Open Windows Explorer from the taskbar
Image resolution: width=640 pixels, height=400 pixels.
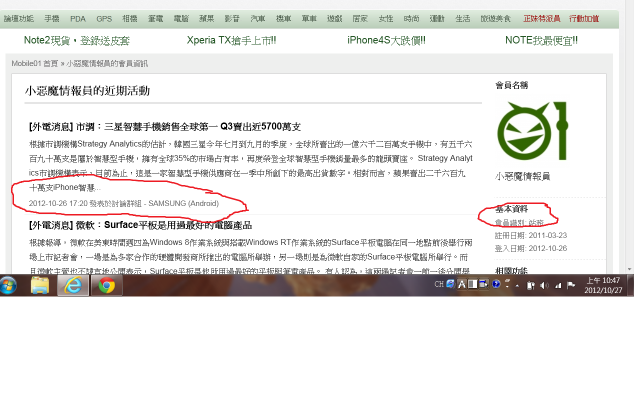coord(40,285)
